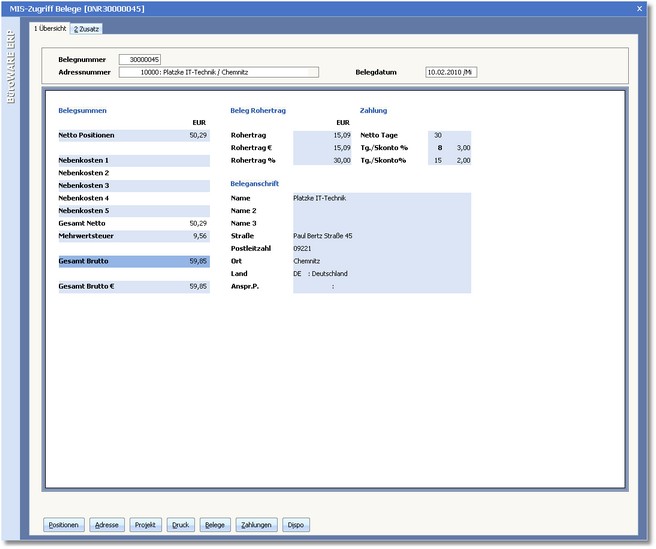
Task: Click the Belegnummer input field
Action: tap(140, 60)
